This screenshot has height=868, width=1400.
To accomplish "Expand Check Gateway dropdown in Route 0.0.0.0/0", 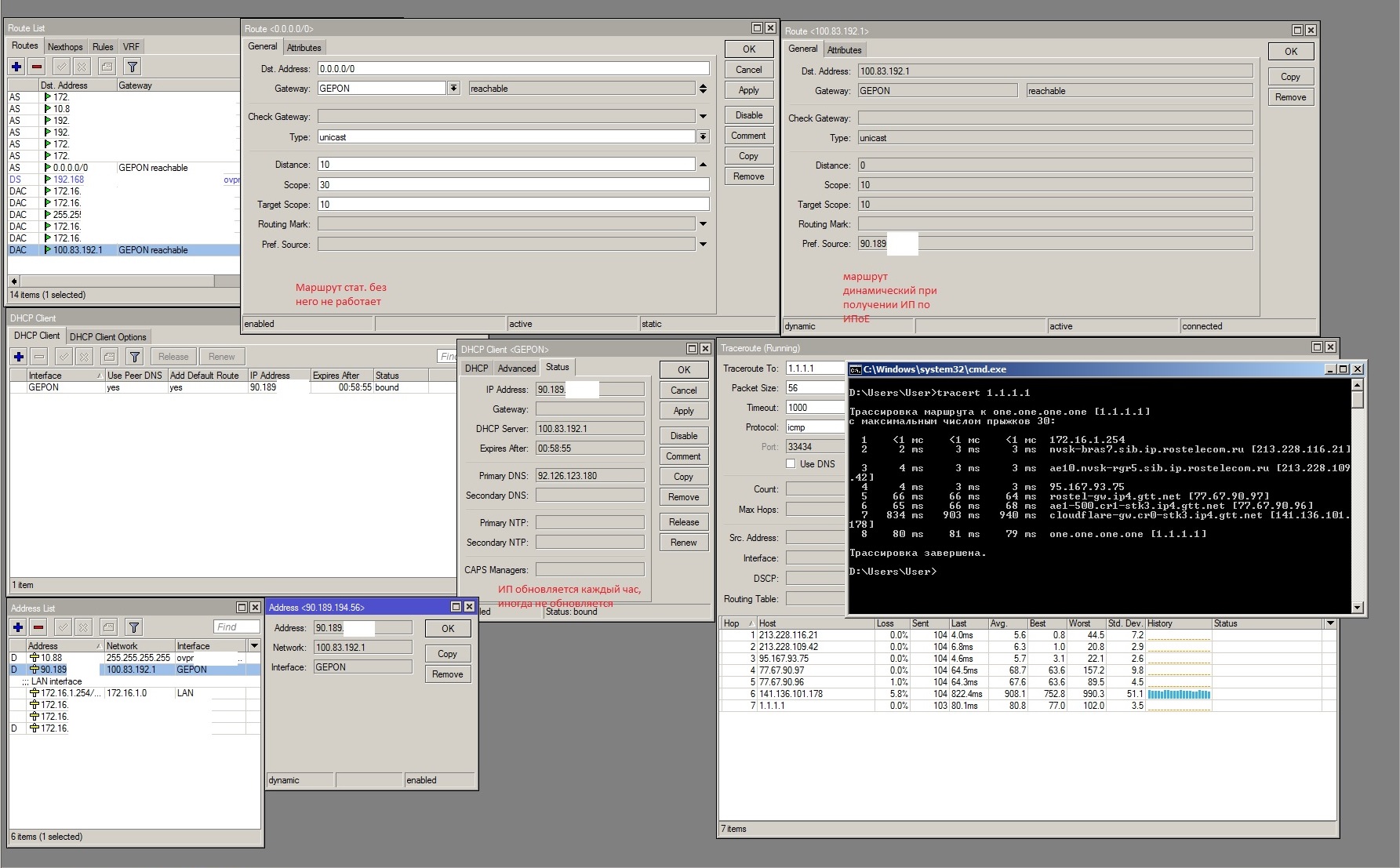I will (x=703, y=117).
